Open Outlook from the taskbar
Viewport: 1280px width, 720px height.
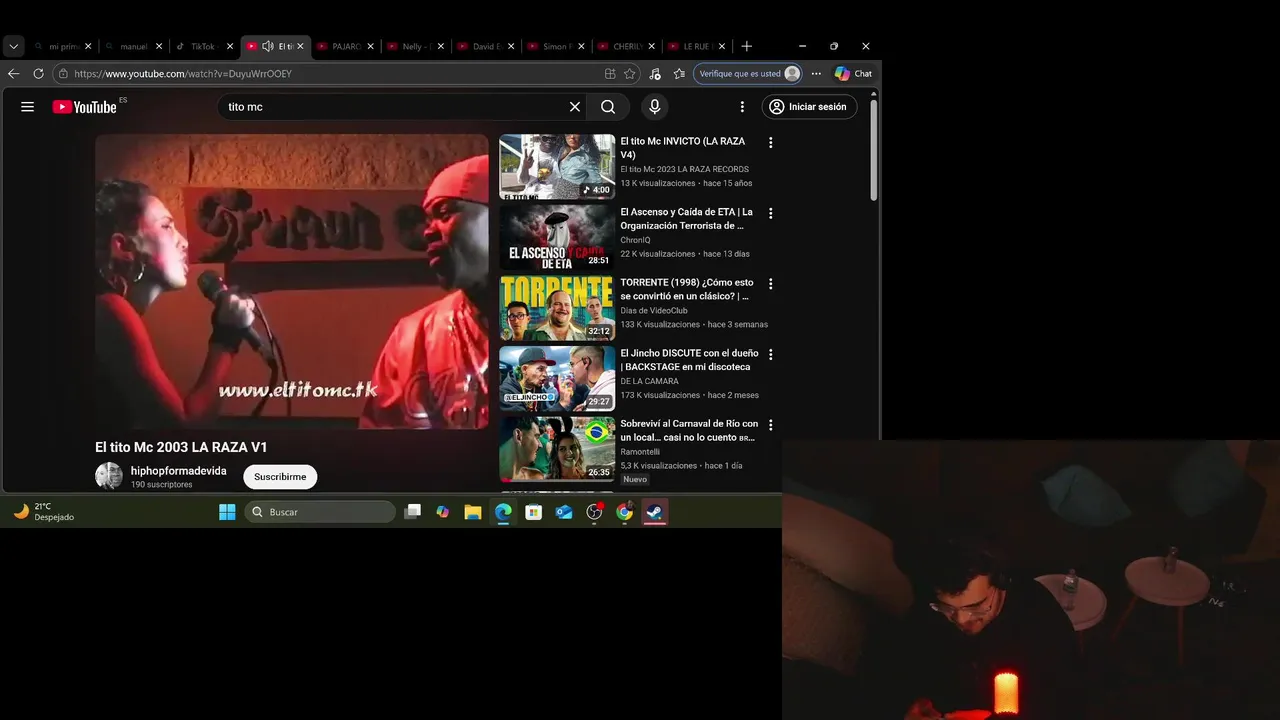click(x=564, y=512)
